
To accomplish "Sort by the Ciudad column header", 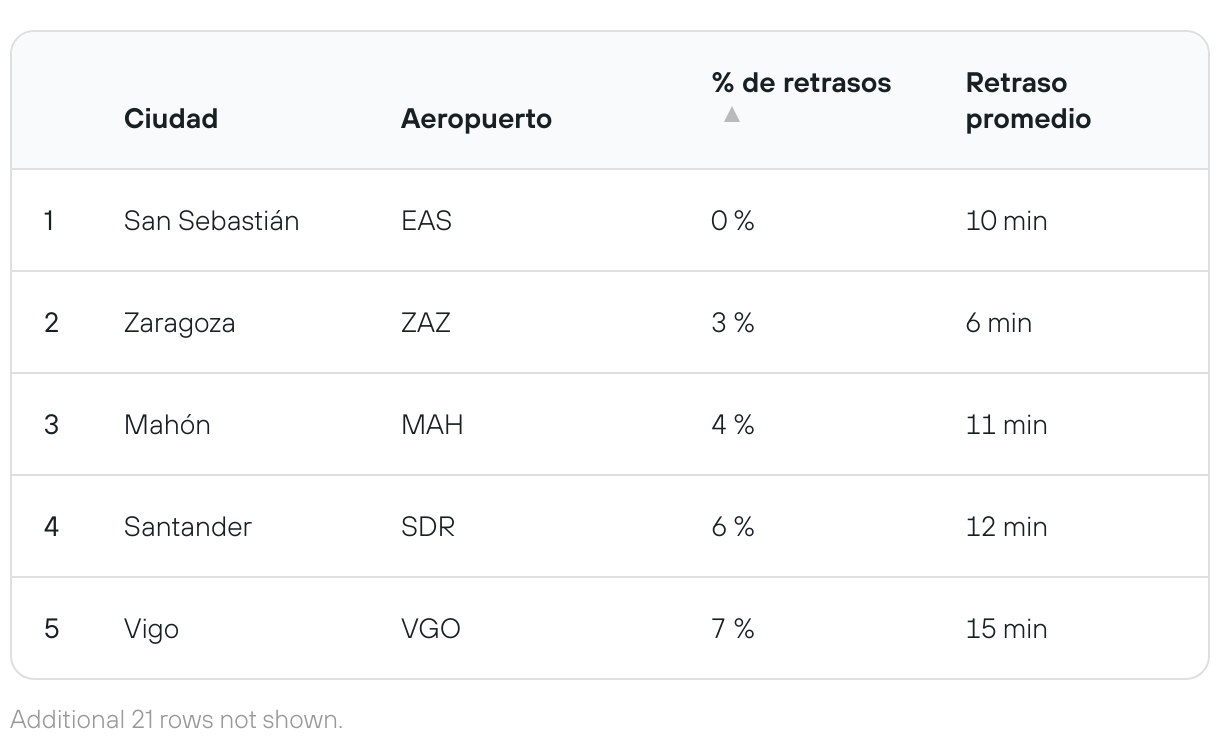I will coord(171,118).
